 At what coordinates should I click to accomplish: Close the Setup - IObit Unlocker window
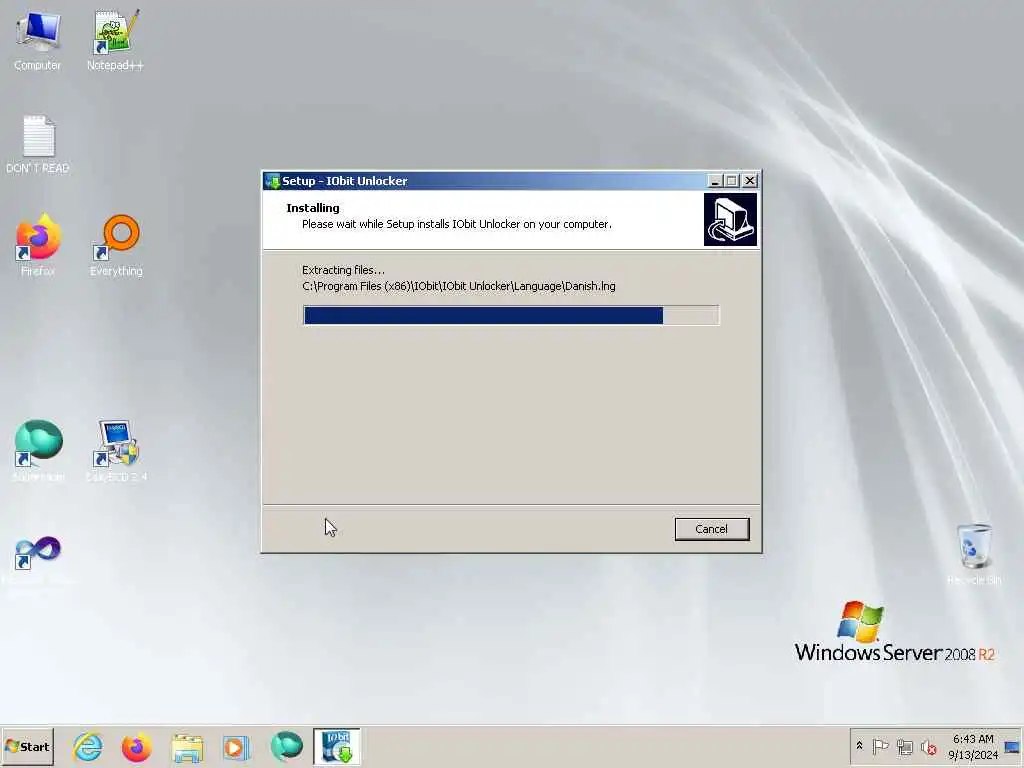[750, 181]
